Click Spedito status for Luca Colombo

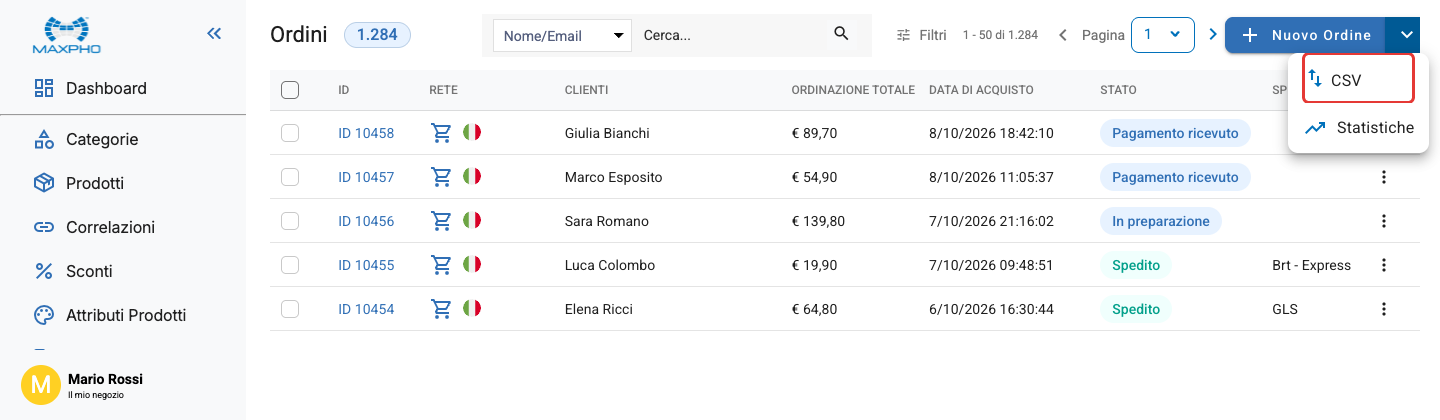pyautogui.click(x=1136, y=265)
